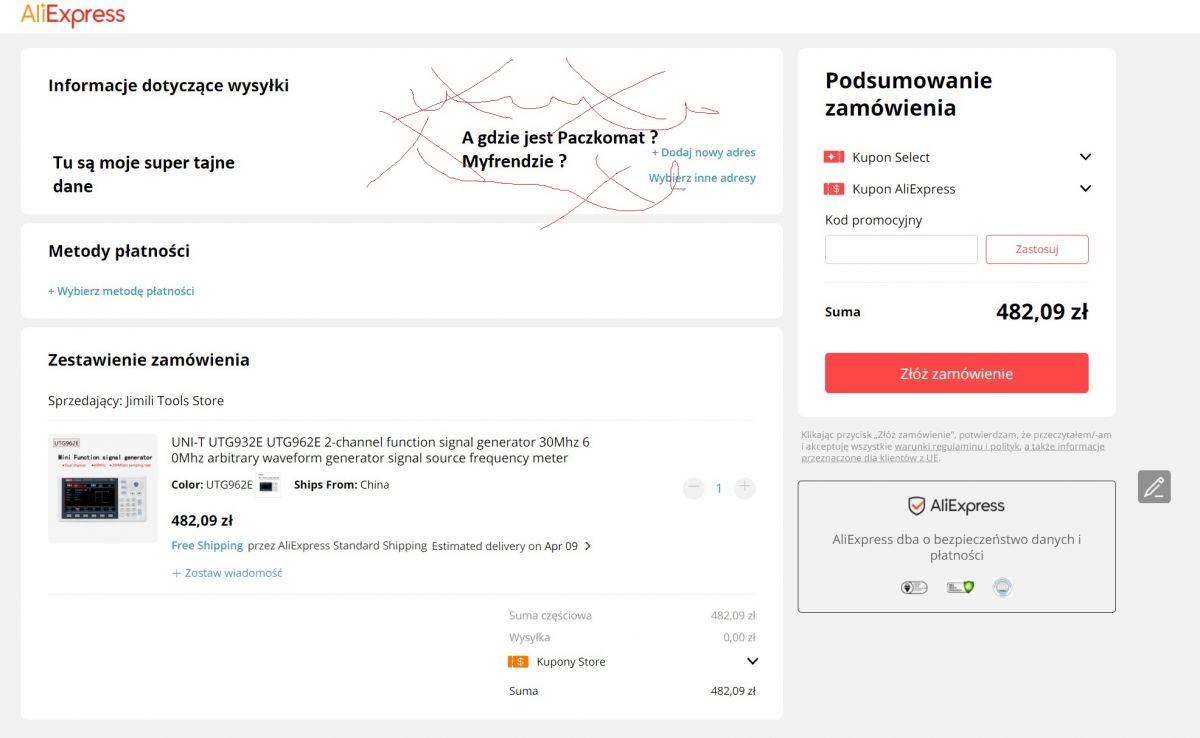Expand the Kupony Store section
The height and width of the screenshot is (738, 1200).
pos(752,661)
